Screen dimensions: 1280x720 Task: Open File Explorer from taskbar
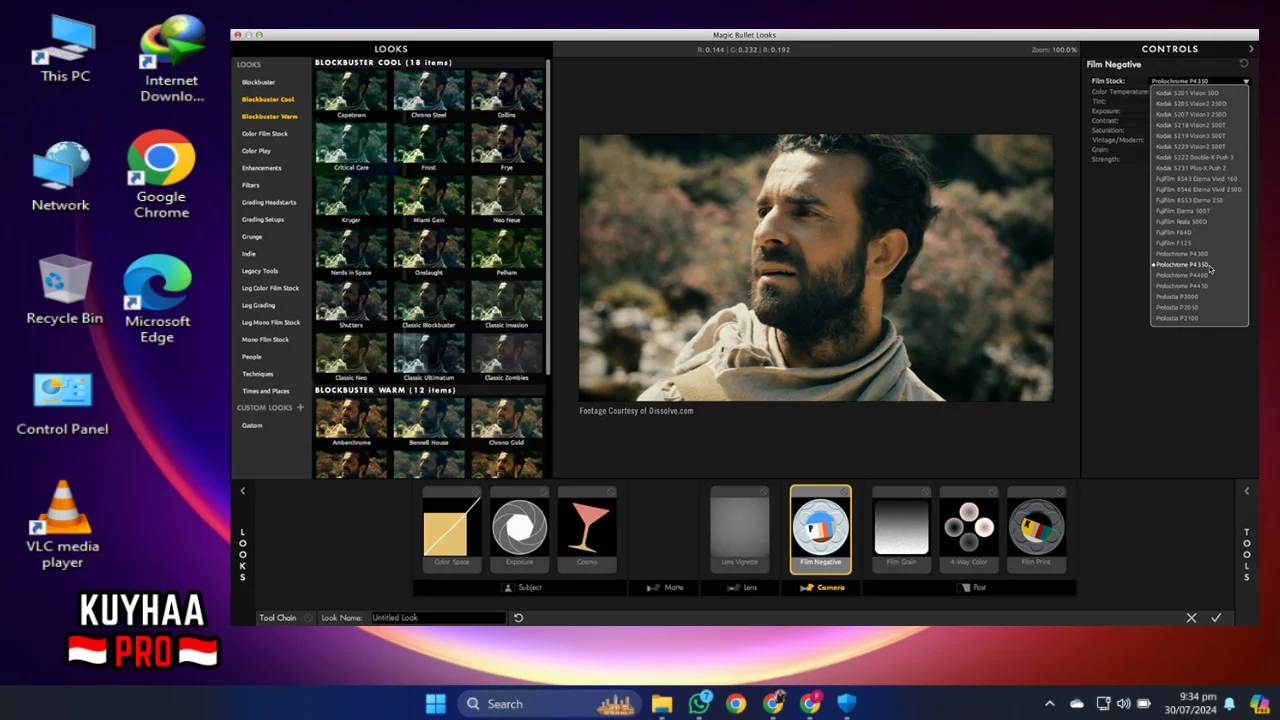click(x=662, y=704)
